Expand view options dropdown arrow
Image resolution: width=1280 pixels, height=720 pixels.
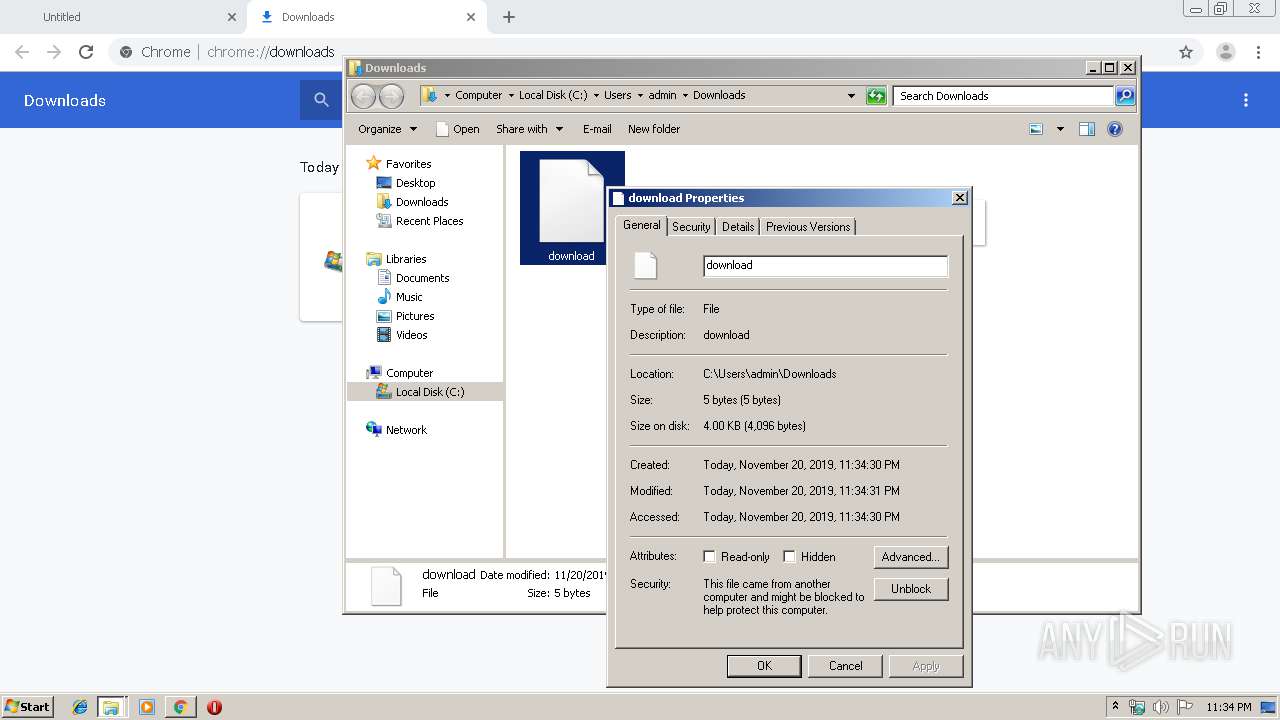[1060, 129]
